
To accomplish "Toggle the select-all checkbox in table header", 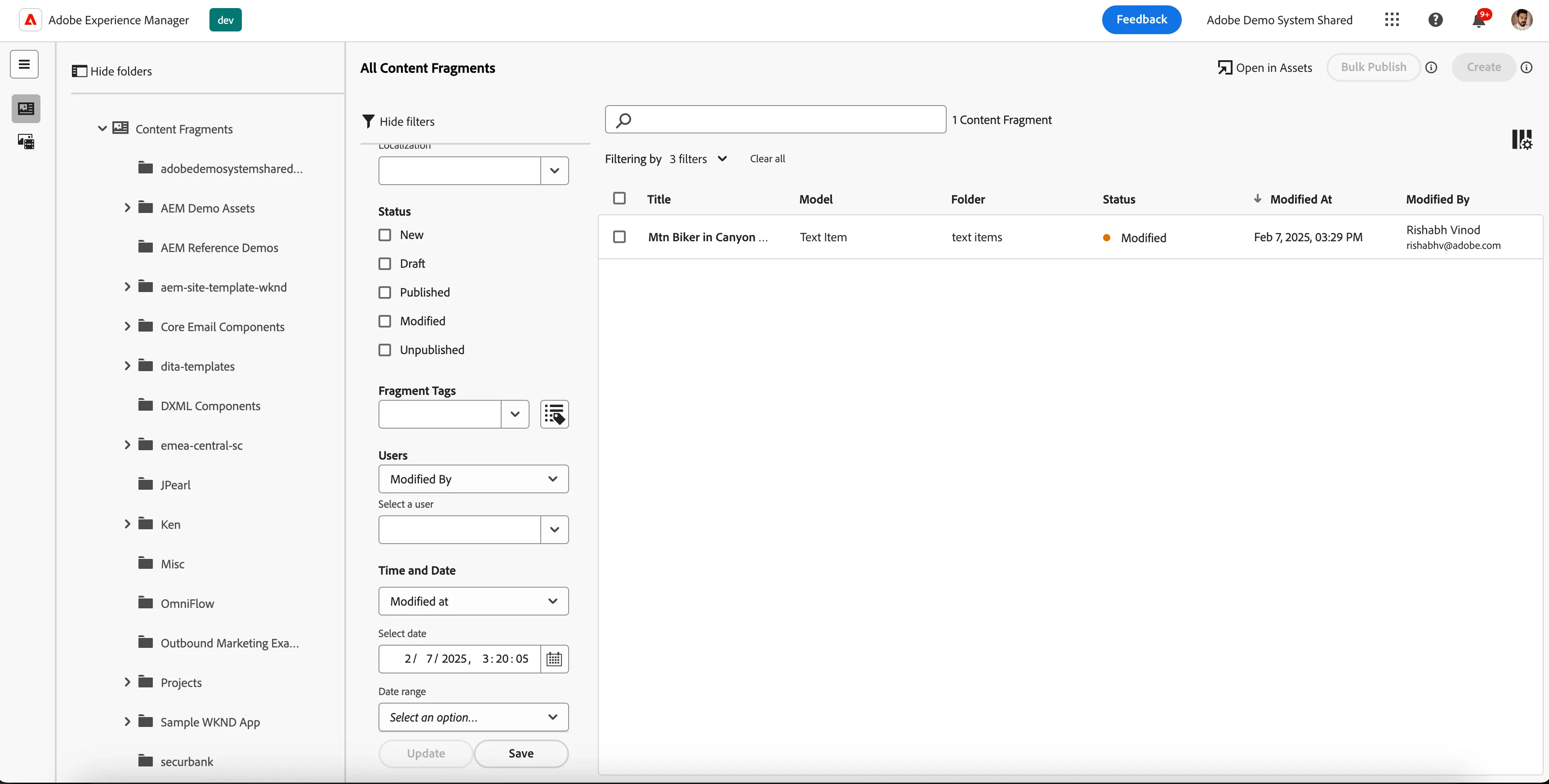I will [619, 199].
